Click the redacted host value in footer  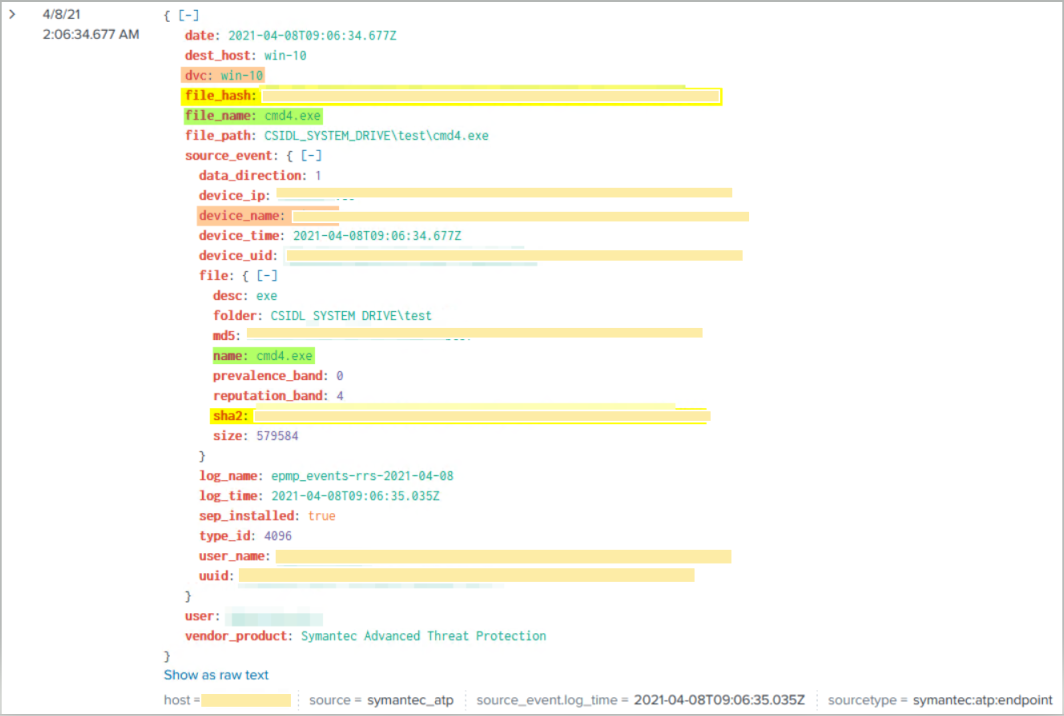tap(246, 700)
